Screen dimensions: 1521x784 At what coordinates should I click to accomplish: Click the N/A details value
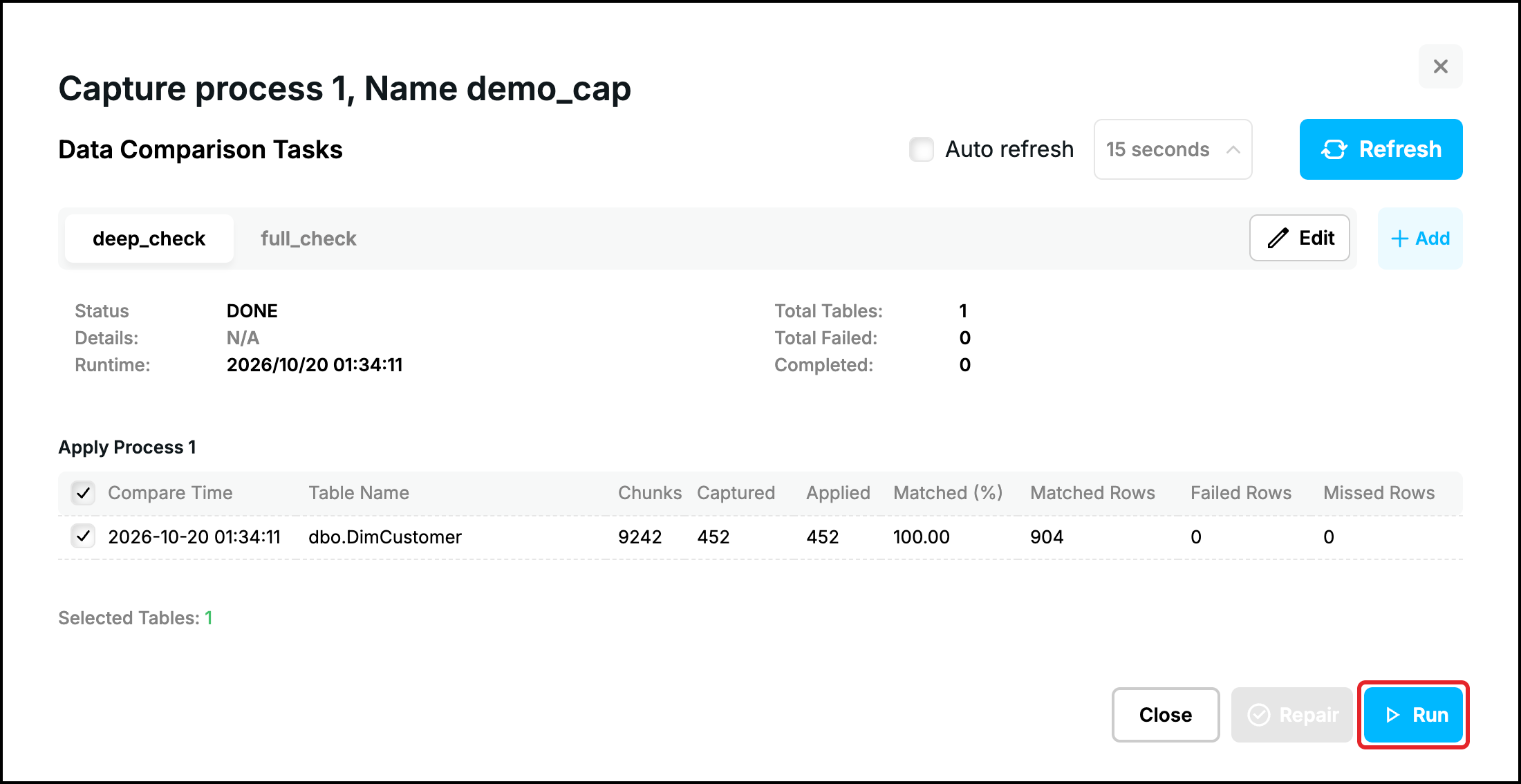point(243,338)
